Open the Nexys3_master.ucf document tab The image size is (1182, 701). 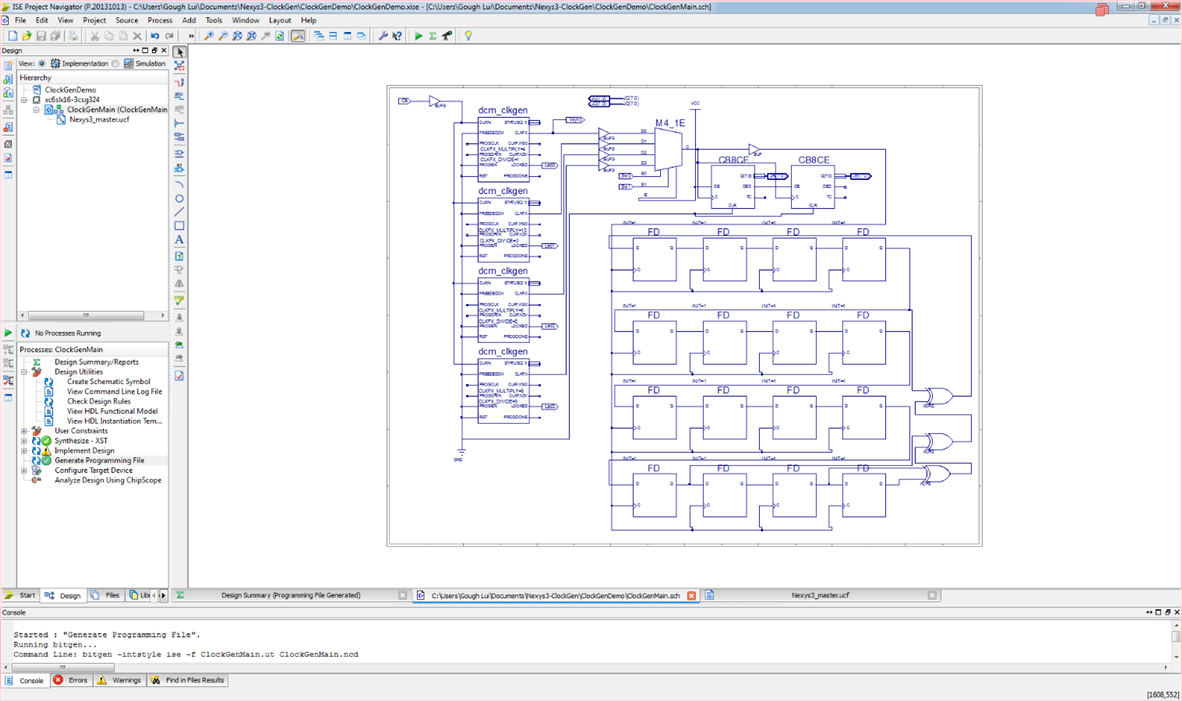coord(819,595)
